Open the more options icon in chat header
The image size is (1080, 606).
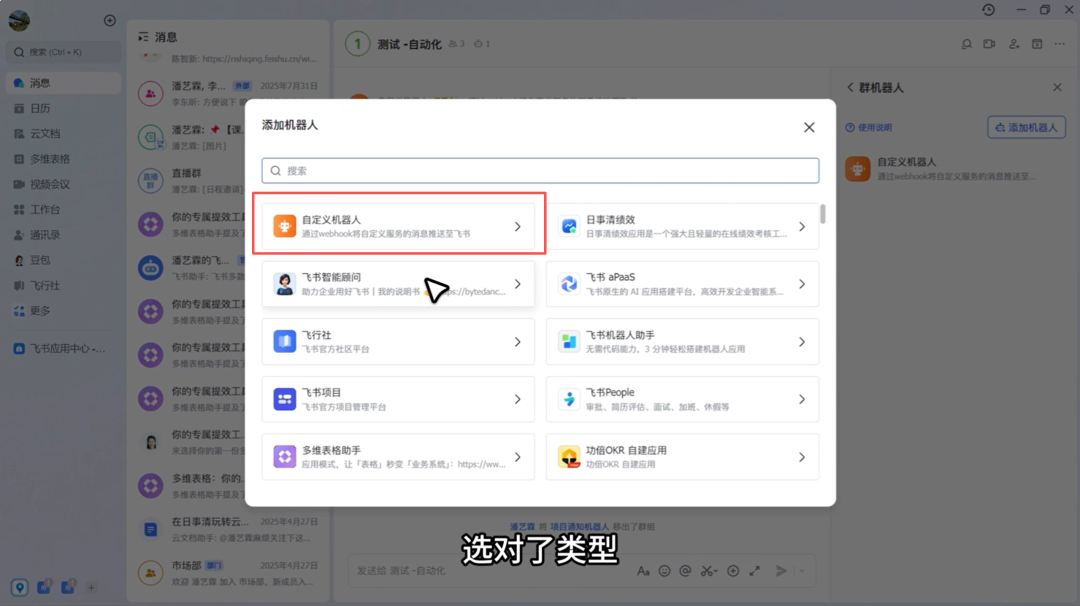click(1060, 44)
